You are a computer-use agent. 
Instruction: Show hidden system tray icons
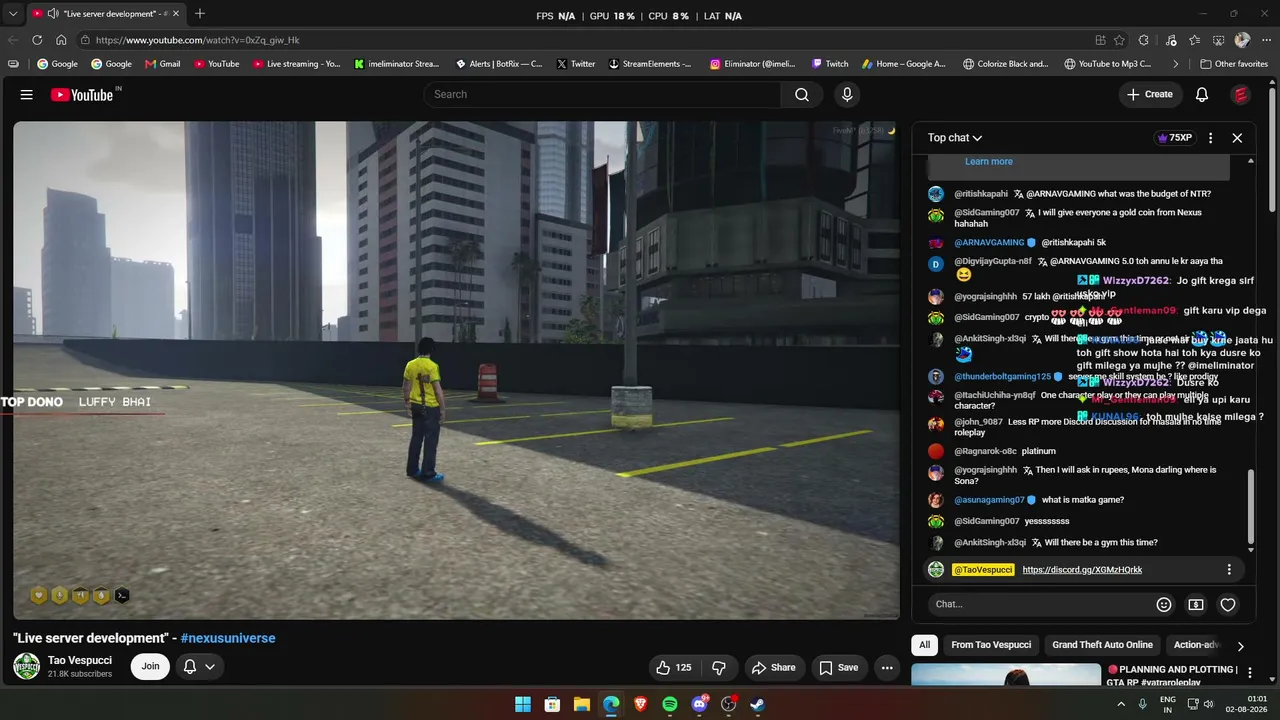[x=1121, y=703]
